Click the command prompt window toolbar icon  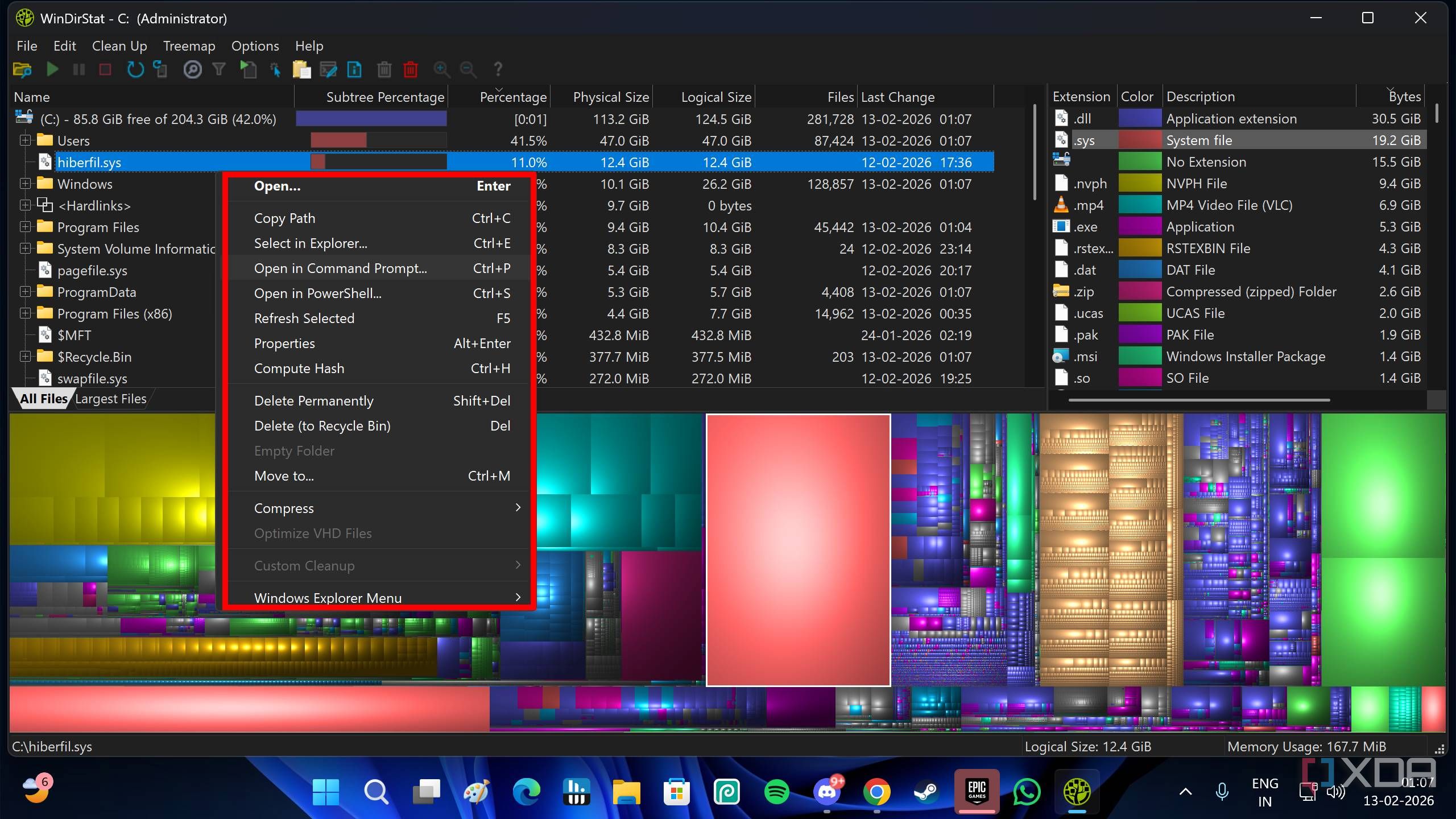[328, 69]
